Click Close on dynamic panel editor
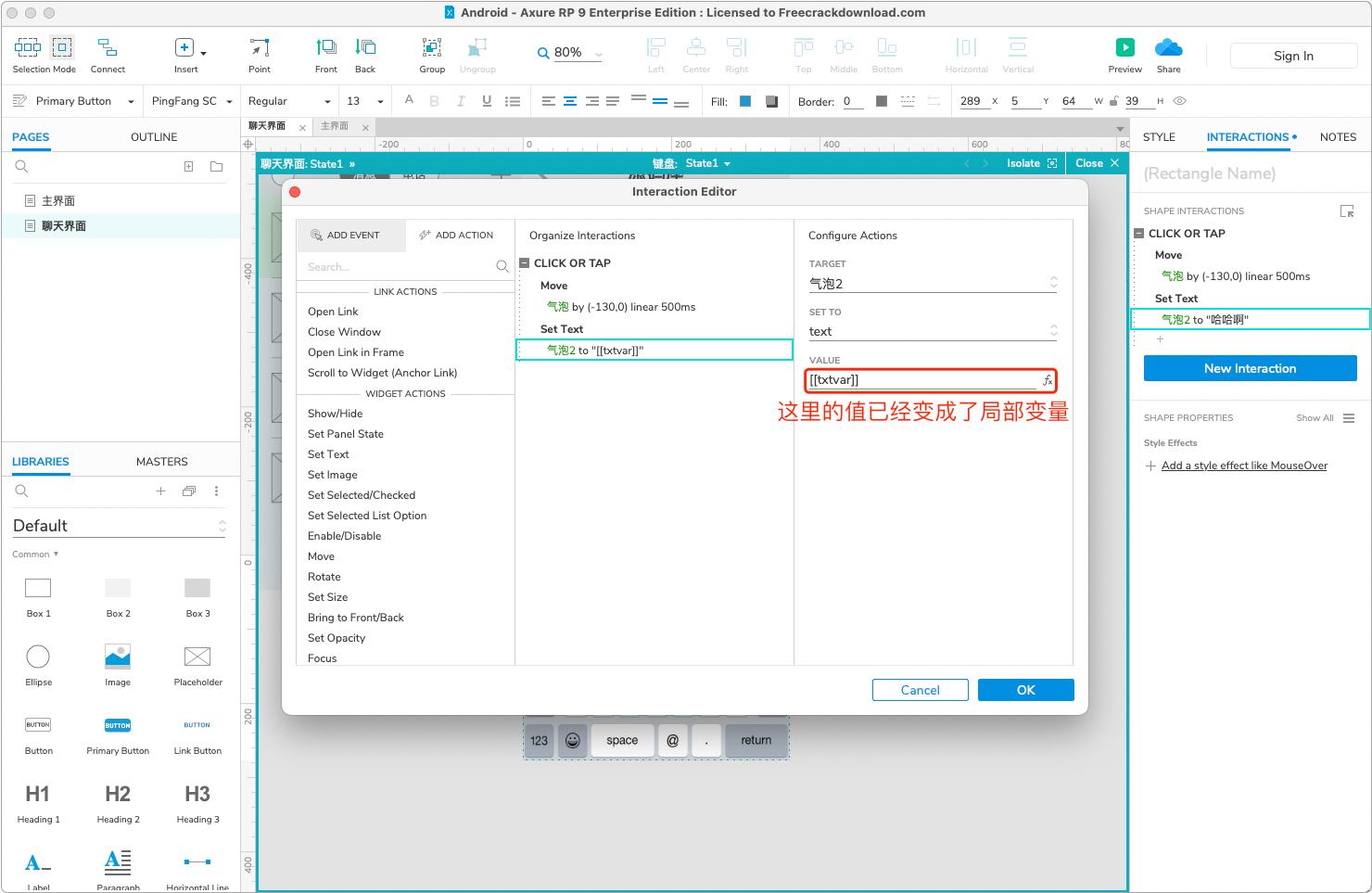Viewport: 1372px width, 893px height. (x=1098, y=163)
